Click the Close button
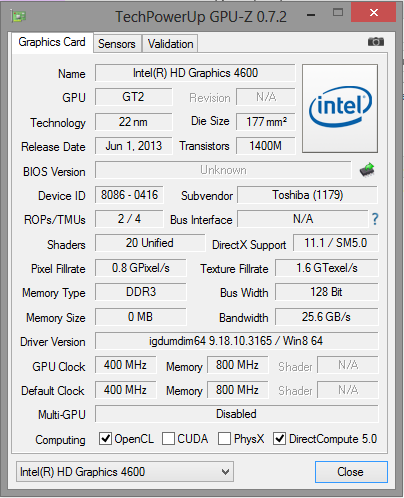 pyautogui.click(x=351, y=472)
